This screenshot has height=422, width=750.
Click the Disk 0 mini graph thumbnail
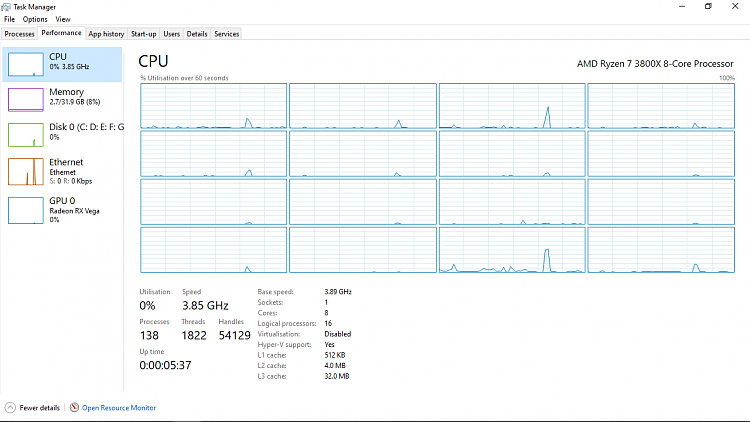tap(26, 135)
